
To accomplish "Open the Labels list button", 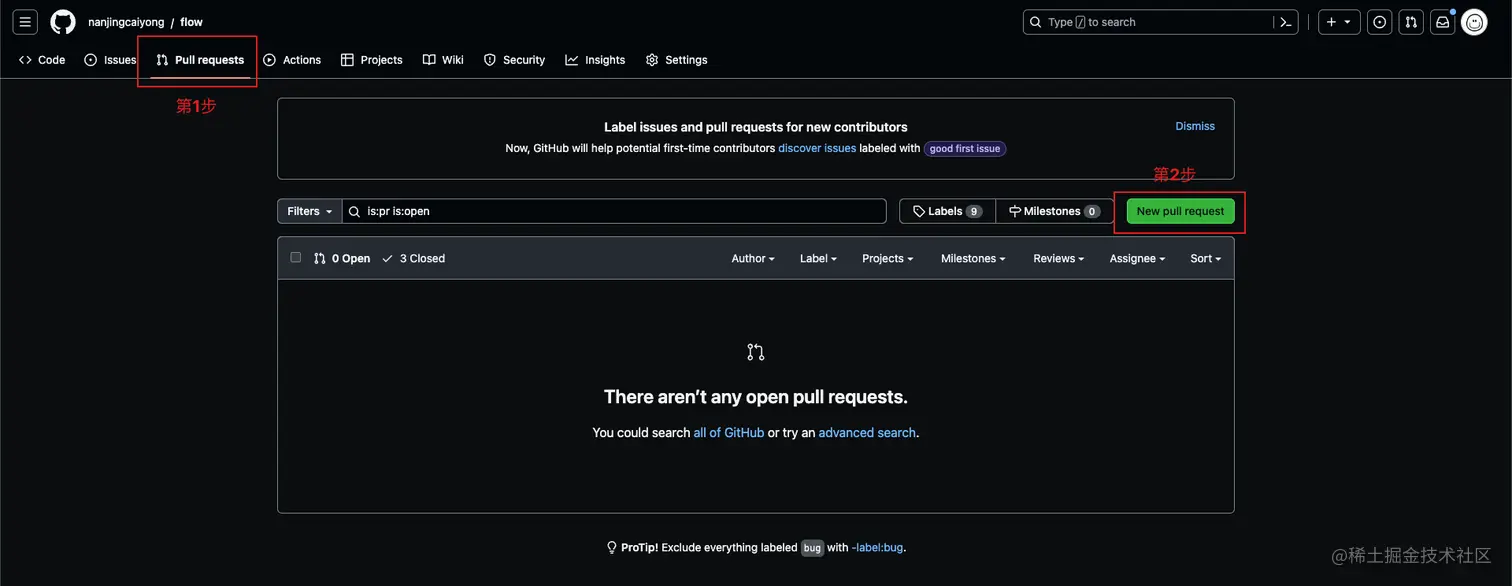I will pyautogui.click(x=948, y=211).
